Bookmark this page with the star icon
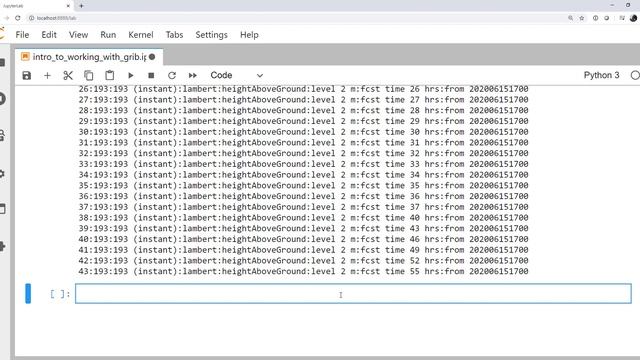Image resolution: width=640 pixels, height=360 pixels. point(582,18)
